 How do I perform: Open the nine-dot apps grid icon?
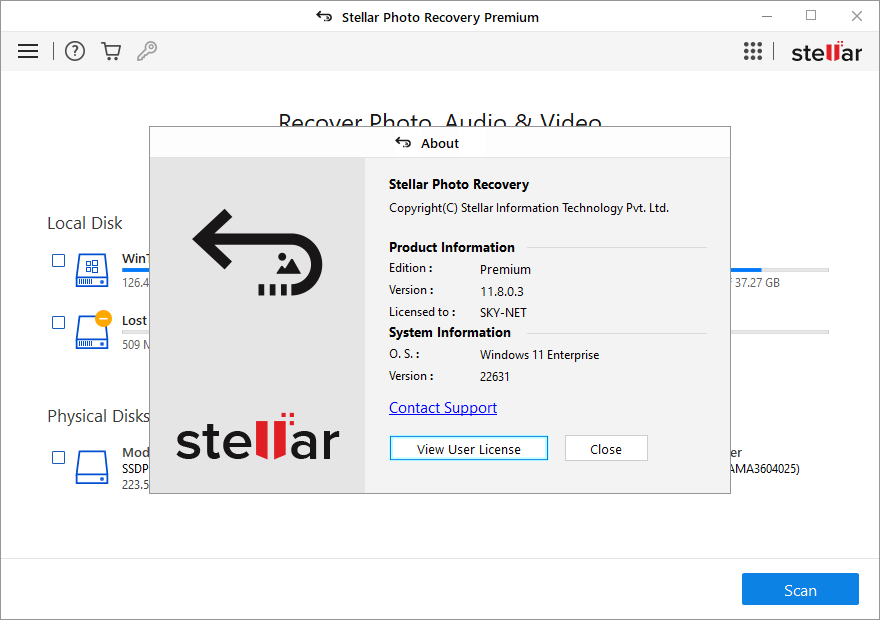point(753,51)
